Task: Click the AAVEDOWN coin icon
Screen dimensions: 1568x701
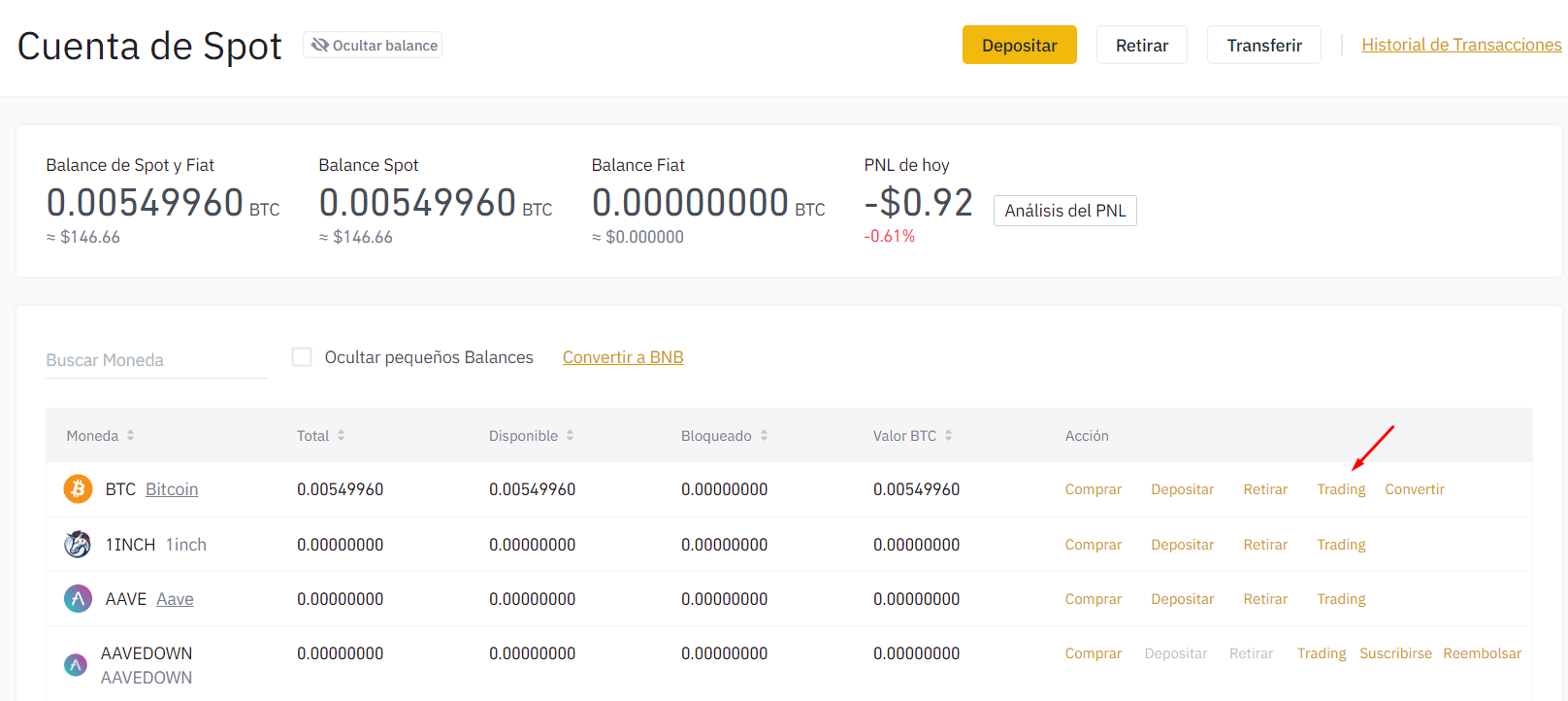Action: pos(76,665)
